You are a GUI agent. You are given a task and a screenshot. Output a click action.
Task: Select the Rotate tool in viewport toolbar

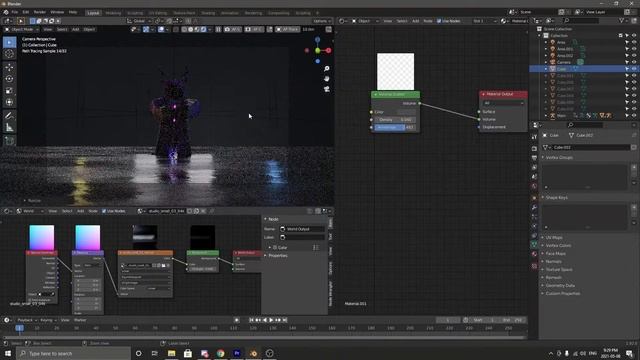point(9,79)
